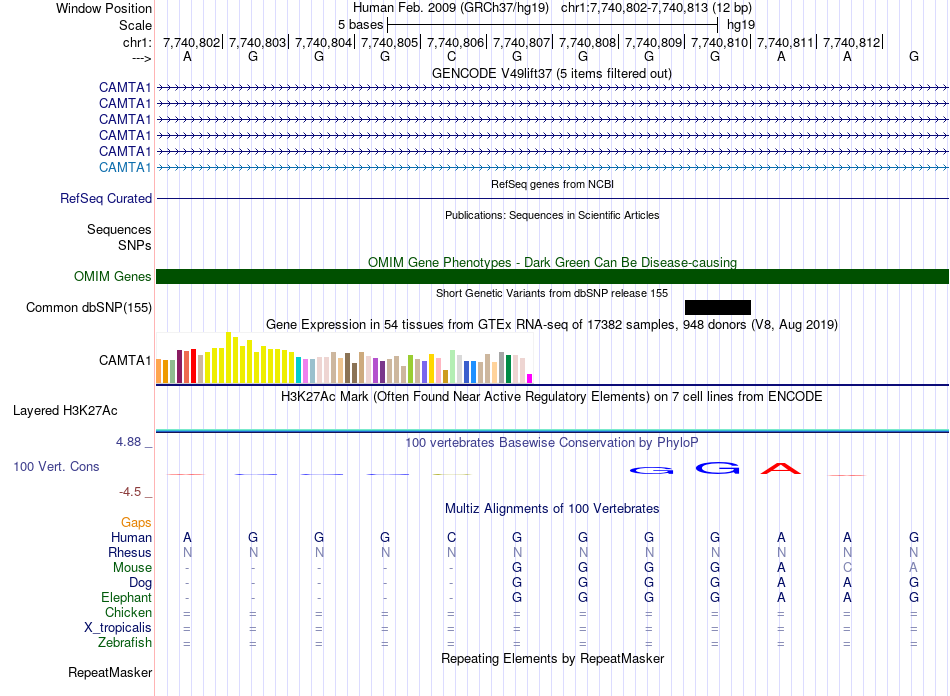This screenshot has width=950, height=696.
Task: Click the Window Position label
Action: click(x=104, y=8)
